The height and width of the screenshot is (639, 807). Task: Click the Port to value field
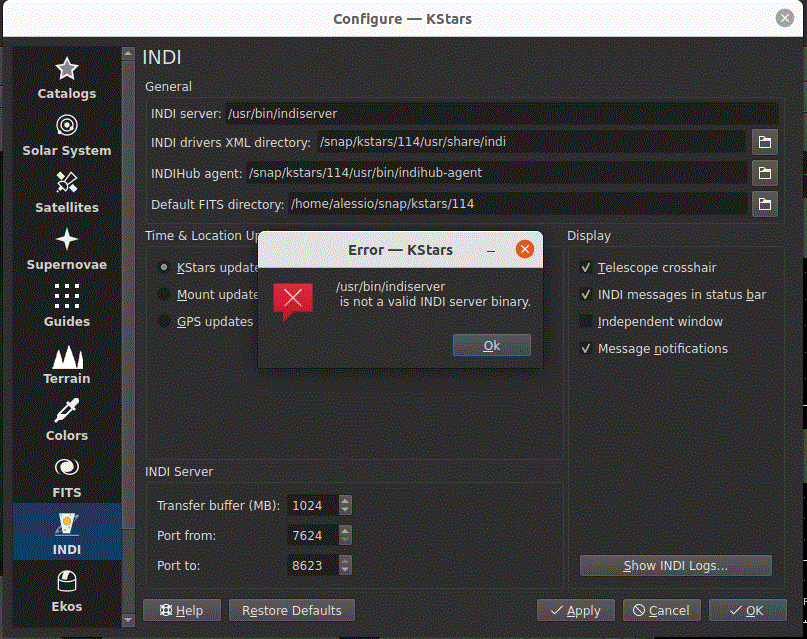[x=313, y=565]
